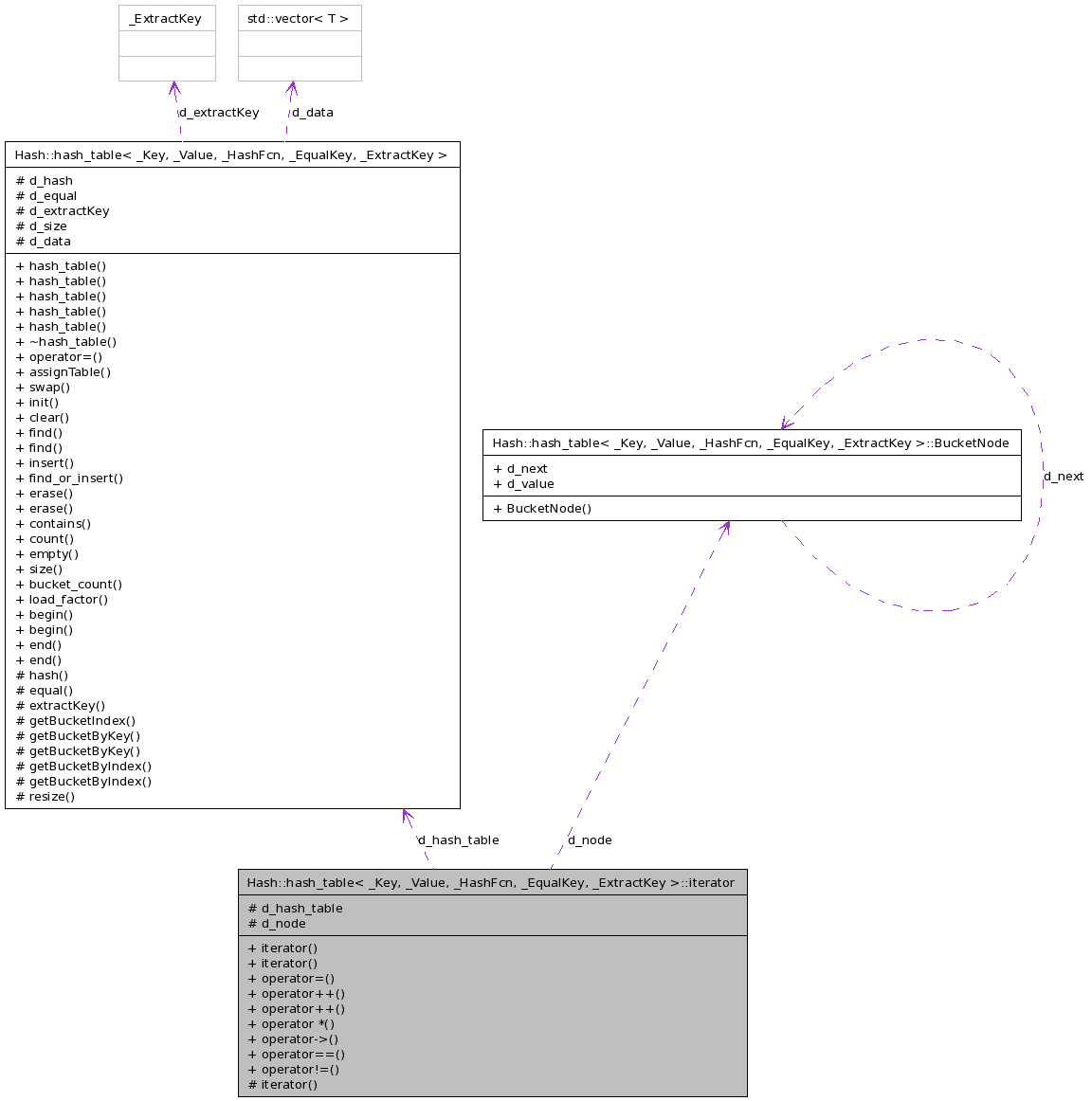
Task: Click the d_next self-loop label
Action: (x=1064, y=477)
